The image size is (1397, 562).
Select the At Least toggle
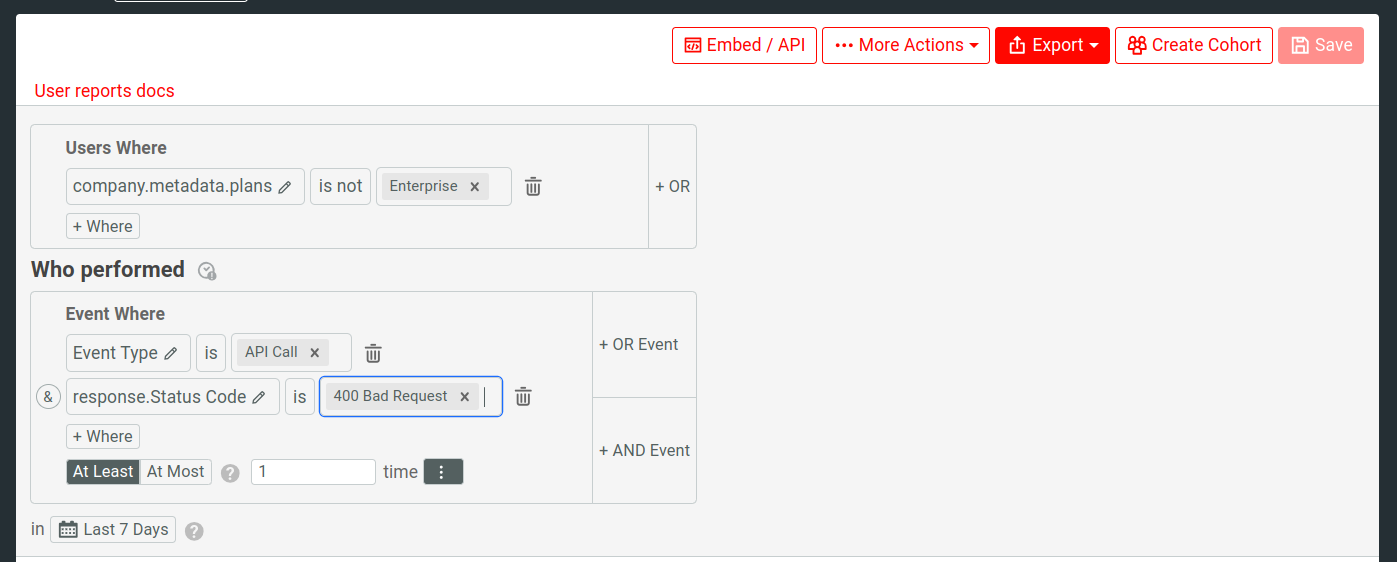click(103, 472)
